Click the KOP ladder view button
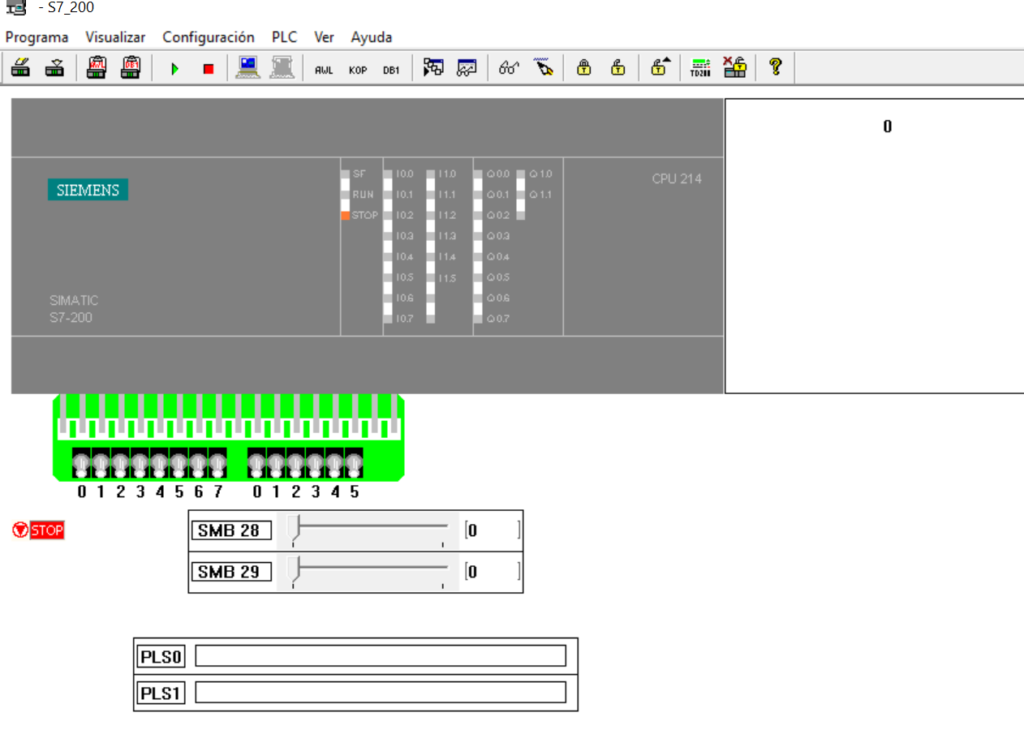Screen dimensions: 1024x734 (x=358, y=69)
